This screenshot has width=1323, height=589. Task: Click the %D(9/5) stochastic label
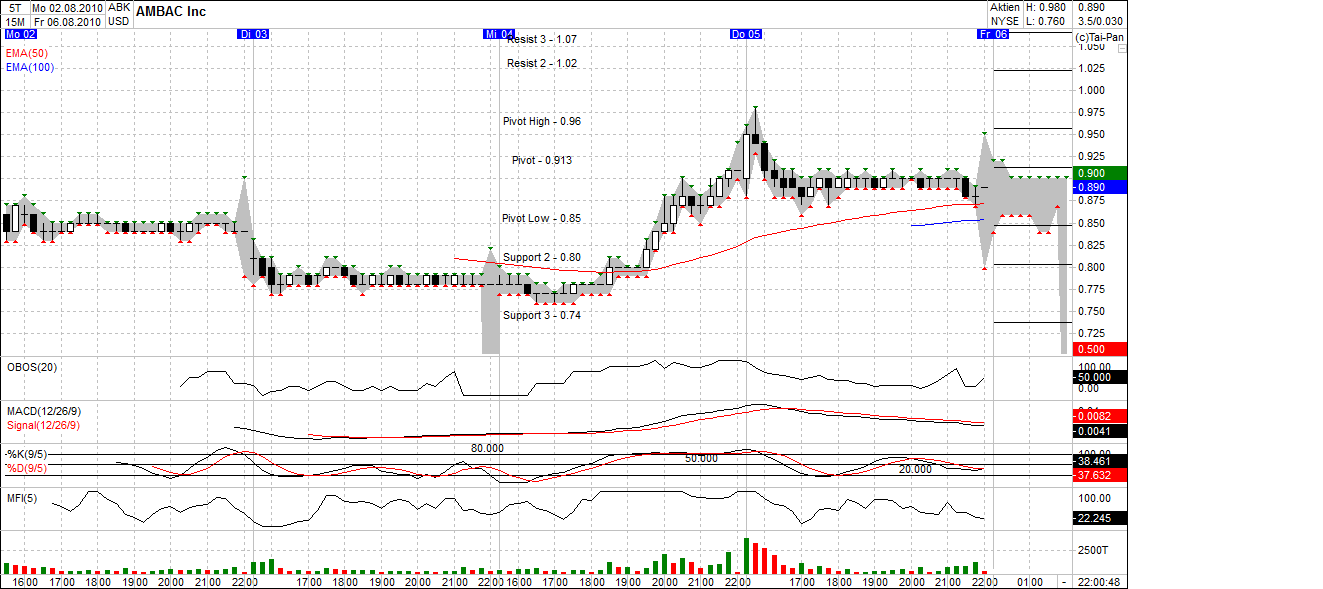click(x=26, y=468)
